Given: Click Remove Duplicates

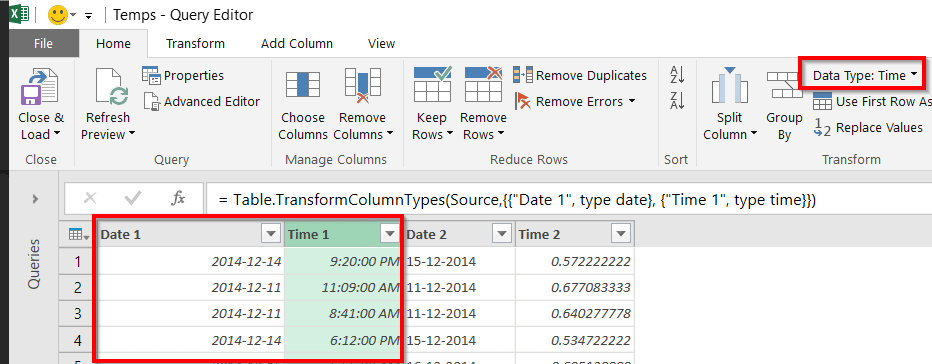Looking at the screenshot, I should point(580,76).
